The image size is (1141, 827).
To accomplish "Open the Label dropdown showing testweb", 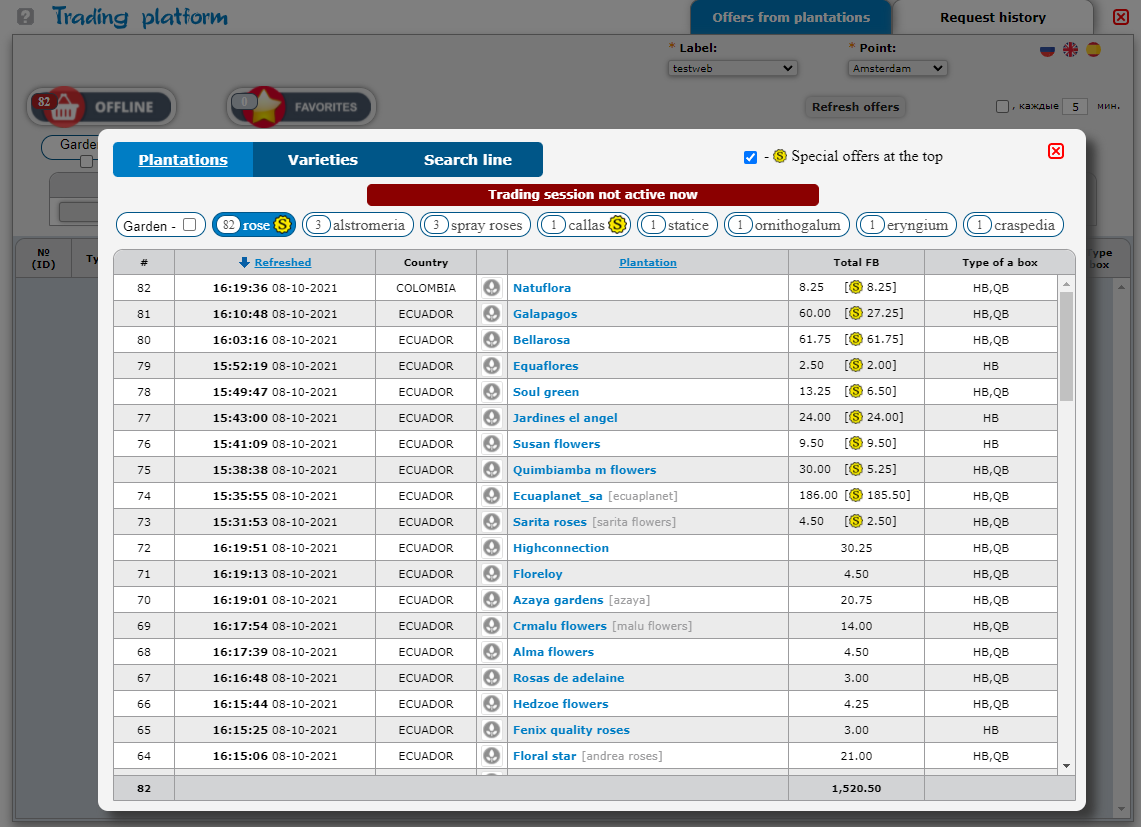I will click(732, 68).
